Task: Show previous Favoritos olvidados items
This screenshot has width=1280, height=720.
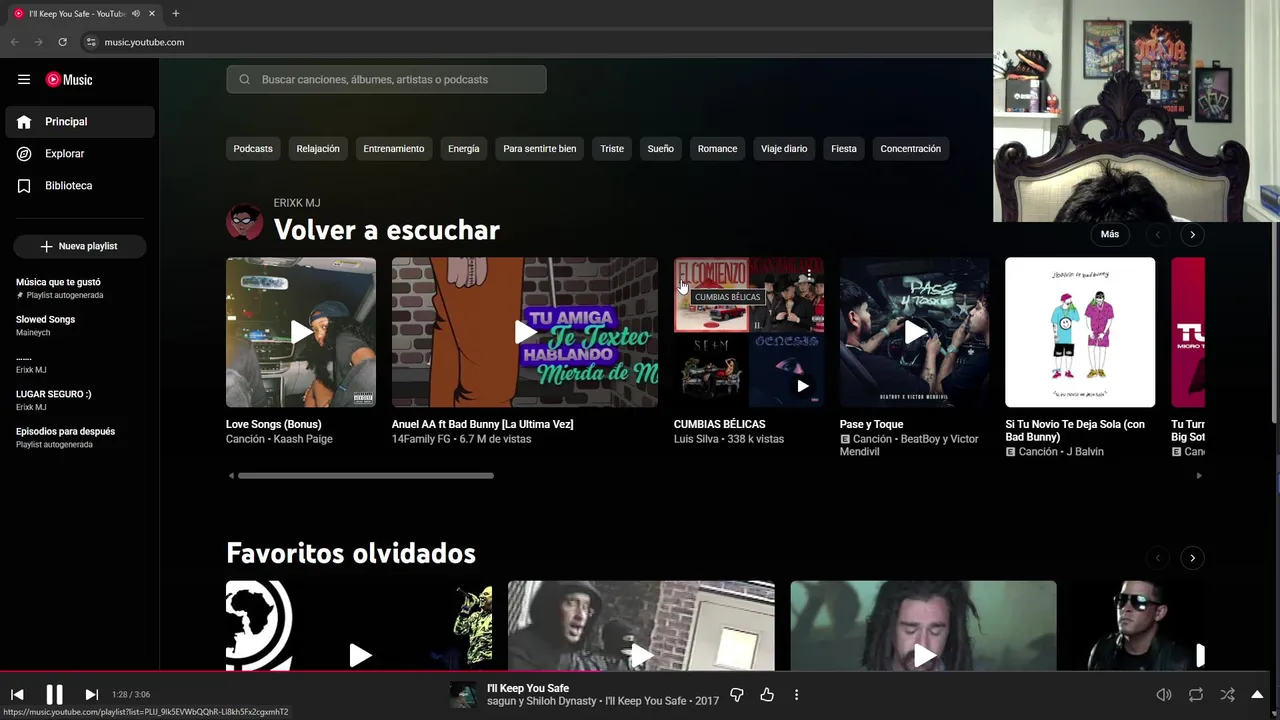Action: point(1158,558)
